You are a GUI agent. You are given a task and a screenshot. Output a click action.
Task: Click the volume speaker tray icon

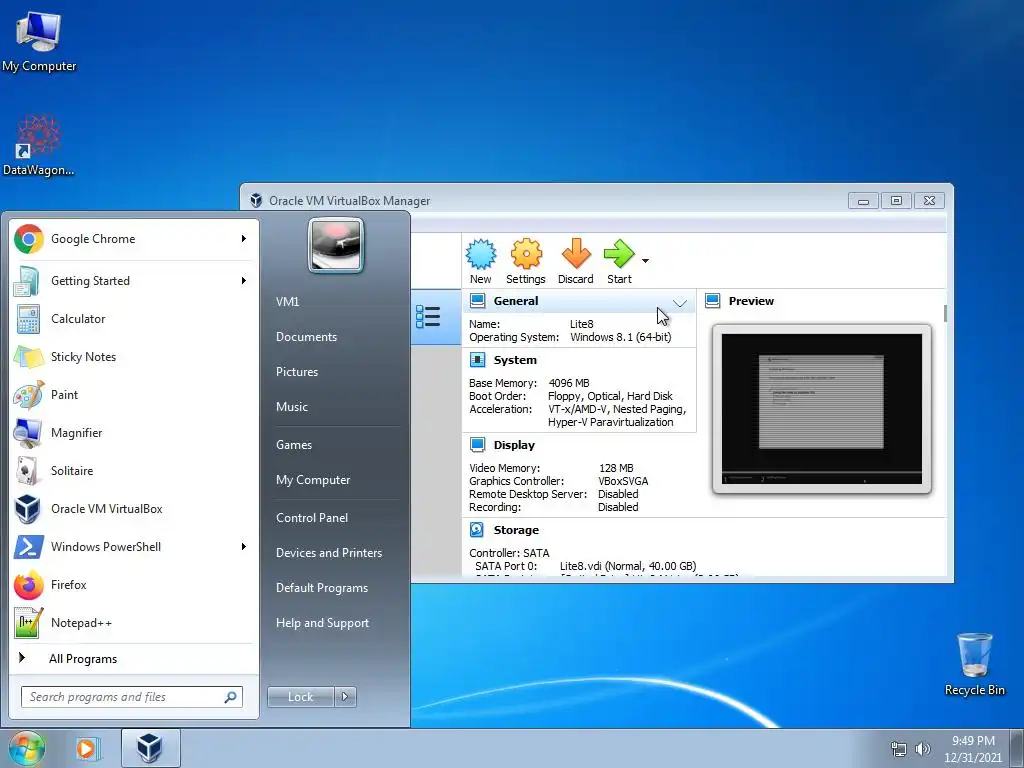922,749
